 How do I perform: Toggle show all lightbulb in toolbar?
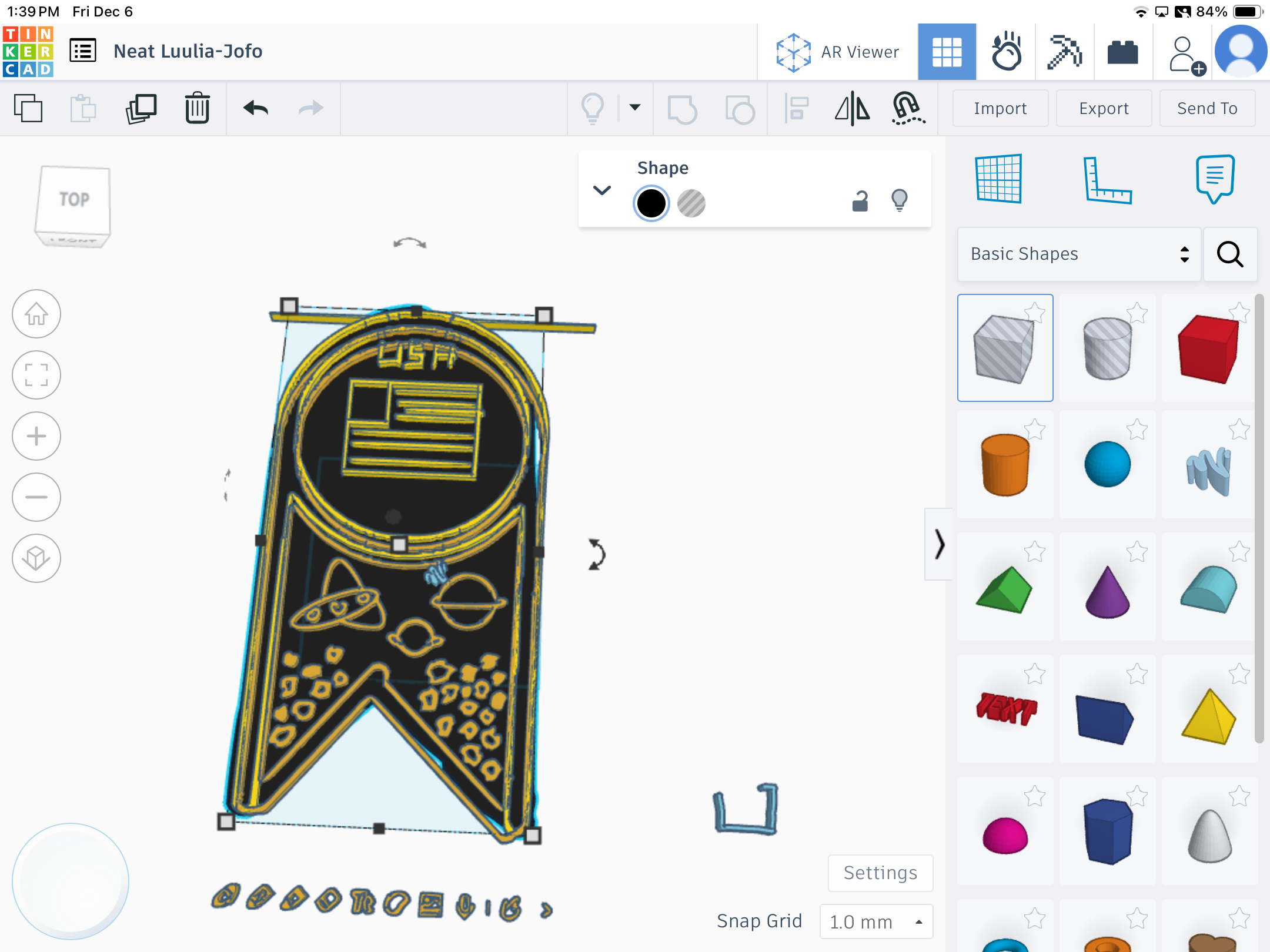pos(593,108)
